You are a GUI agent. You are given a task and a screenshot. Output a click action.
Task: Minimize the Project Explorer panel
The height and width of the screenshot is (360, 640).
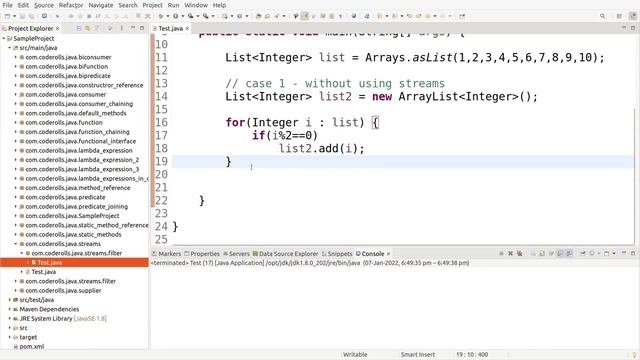click(133, 28)
